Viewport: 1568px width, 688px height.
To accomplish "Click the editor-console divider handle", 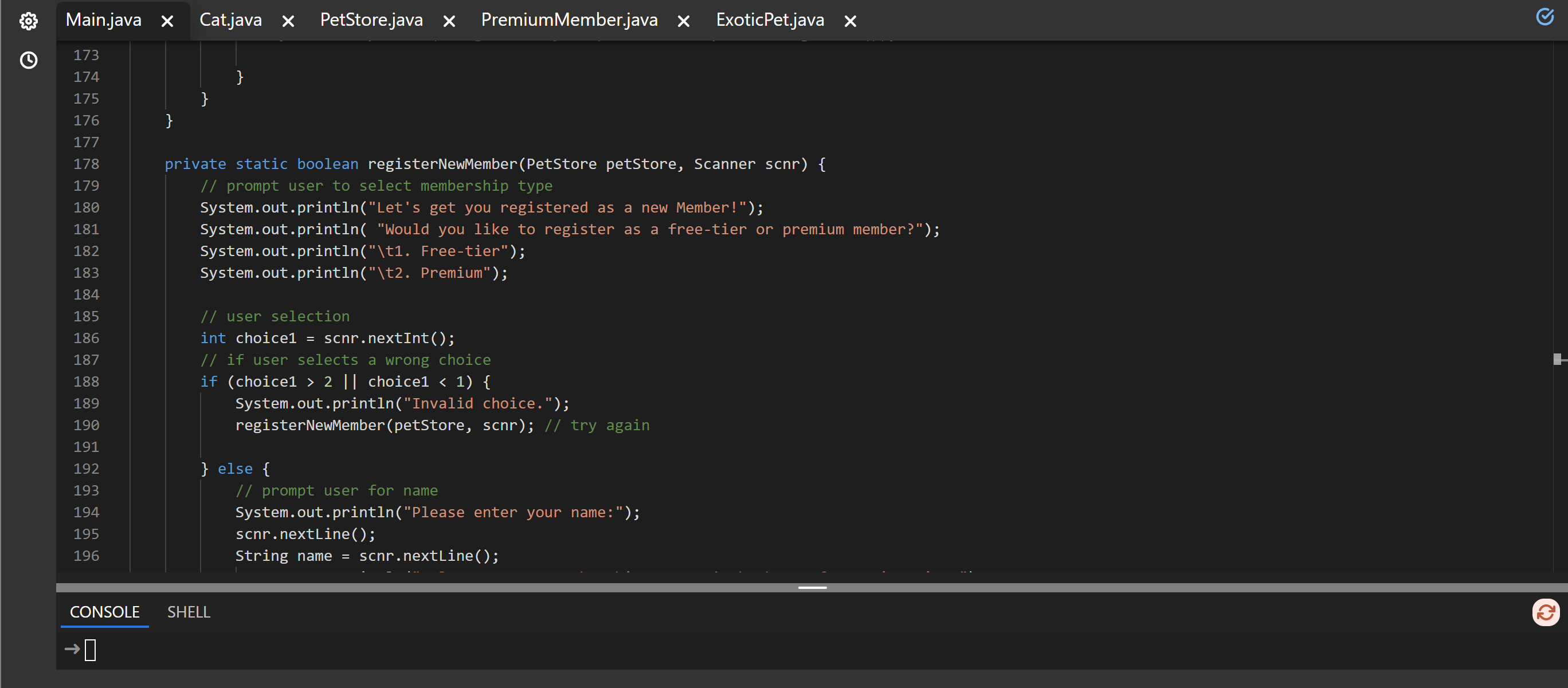I will point(812,588).
